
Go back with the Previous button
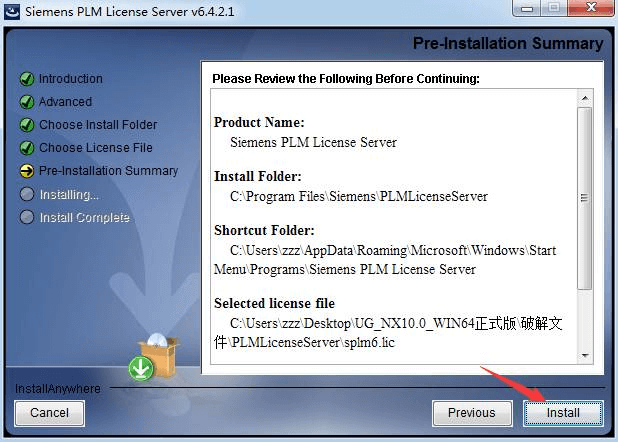[472, 413]
